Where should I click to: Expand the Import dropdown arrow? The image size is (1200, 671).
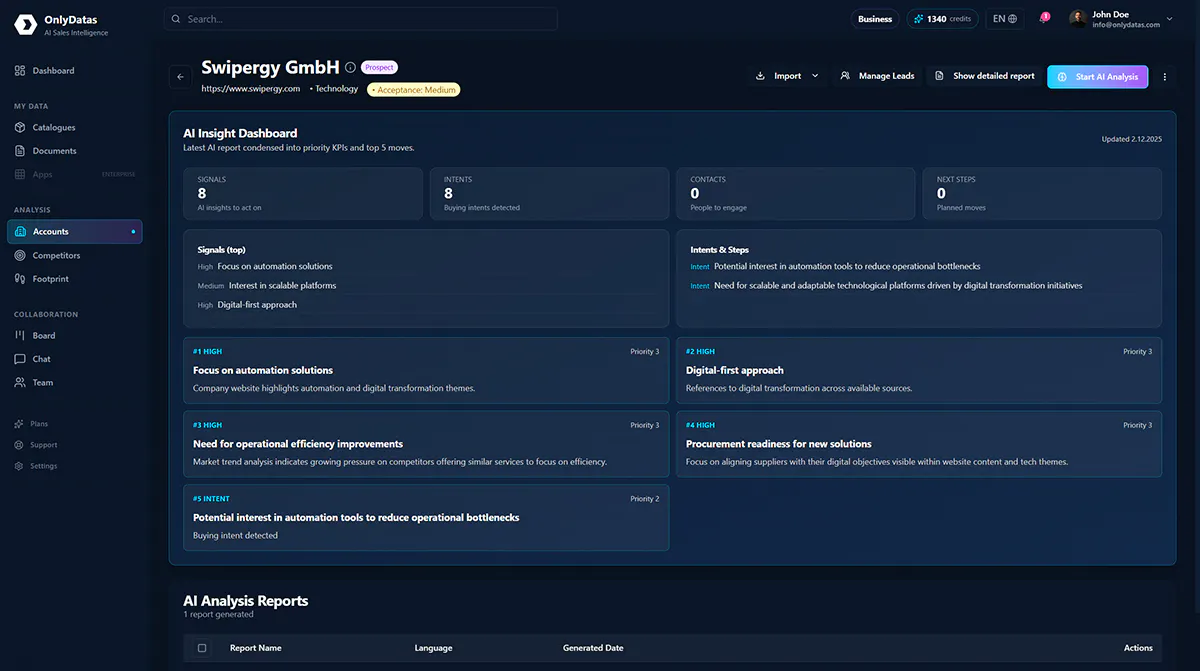[x=815, y=76]
